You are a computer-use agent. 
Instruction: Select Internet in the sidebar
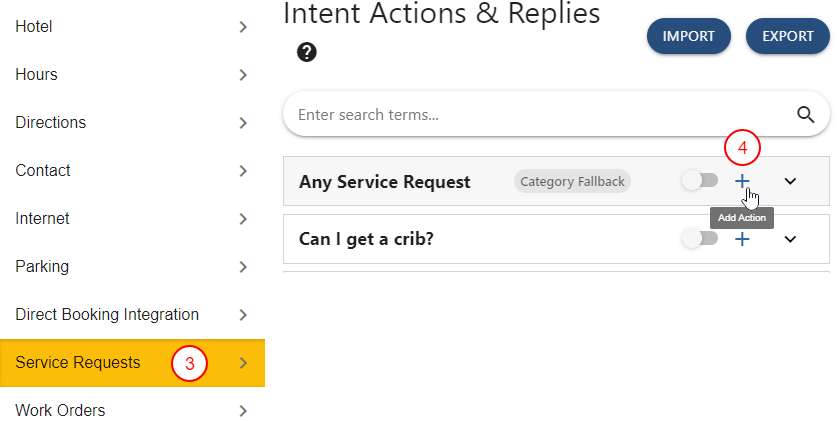(x=130, y=219)
